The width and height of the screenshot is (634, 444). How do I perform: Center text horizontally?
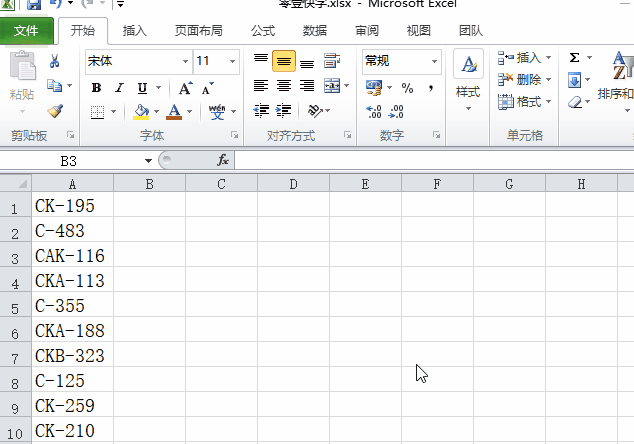click(x=284, y=85)
